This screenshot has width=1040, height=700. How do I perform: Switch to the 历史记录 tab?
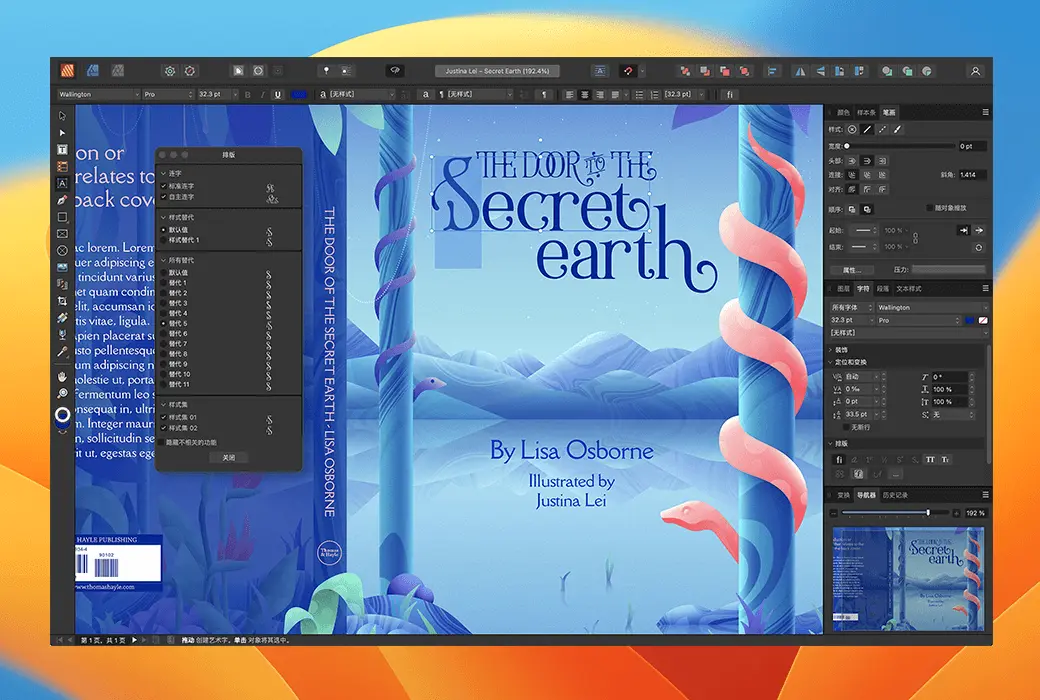pyautogui.click(x=895, y=495)
